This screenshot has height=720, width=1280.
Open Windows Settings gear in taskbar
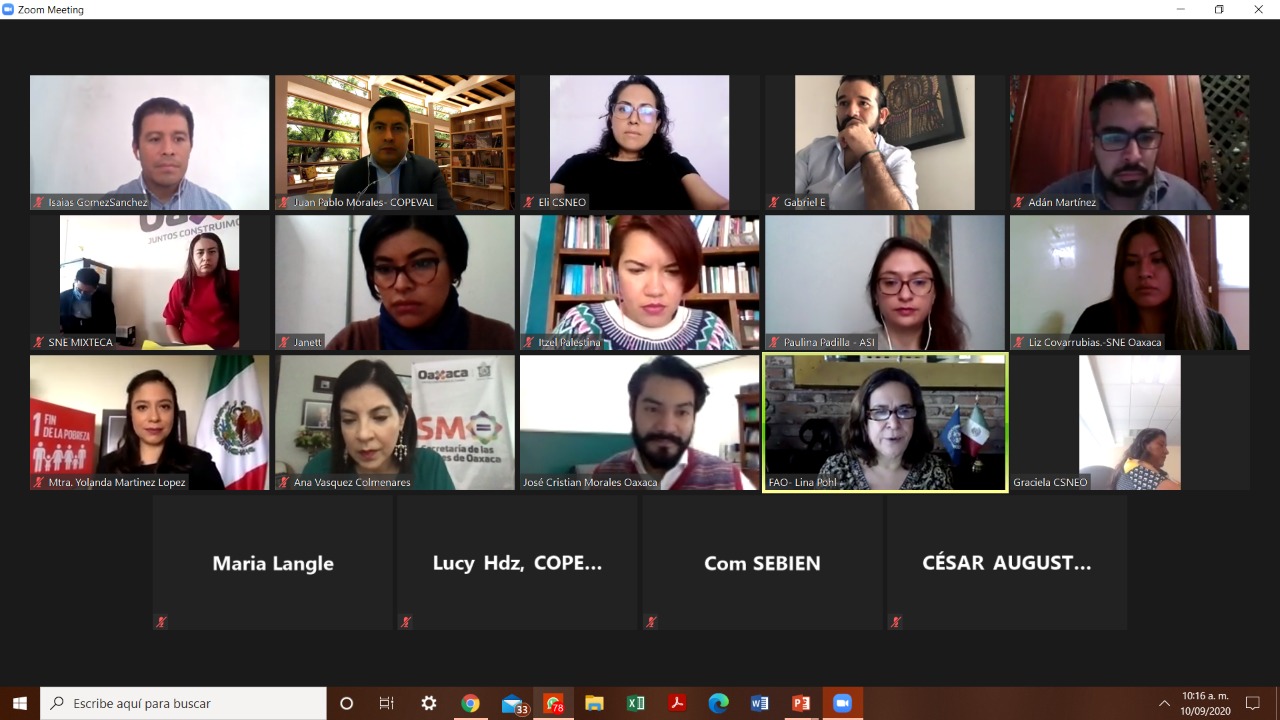click(x=429, y=703)
